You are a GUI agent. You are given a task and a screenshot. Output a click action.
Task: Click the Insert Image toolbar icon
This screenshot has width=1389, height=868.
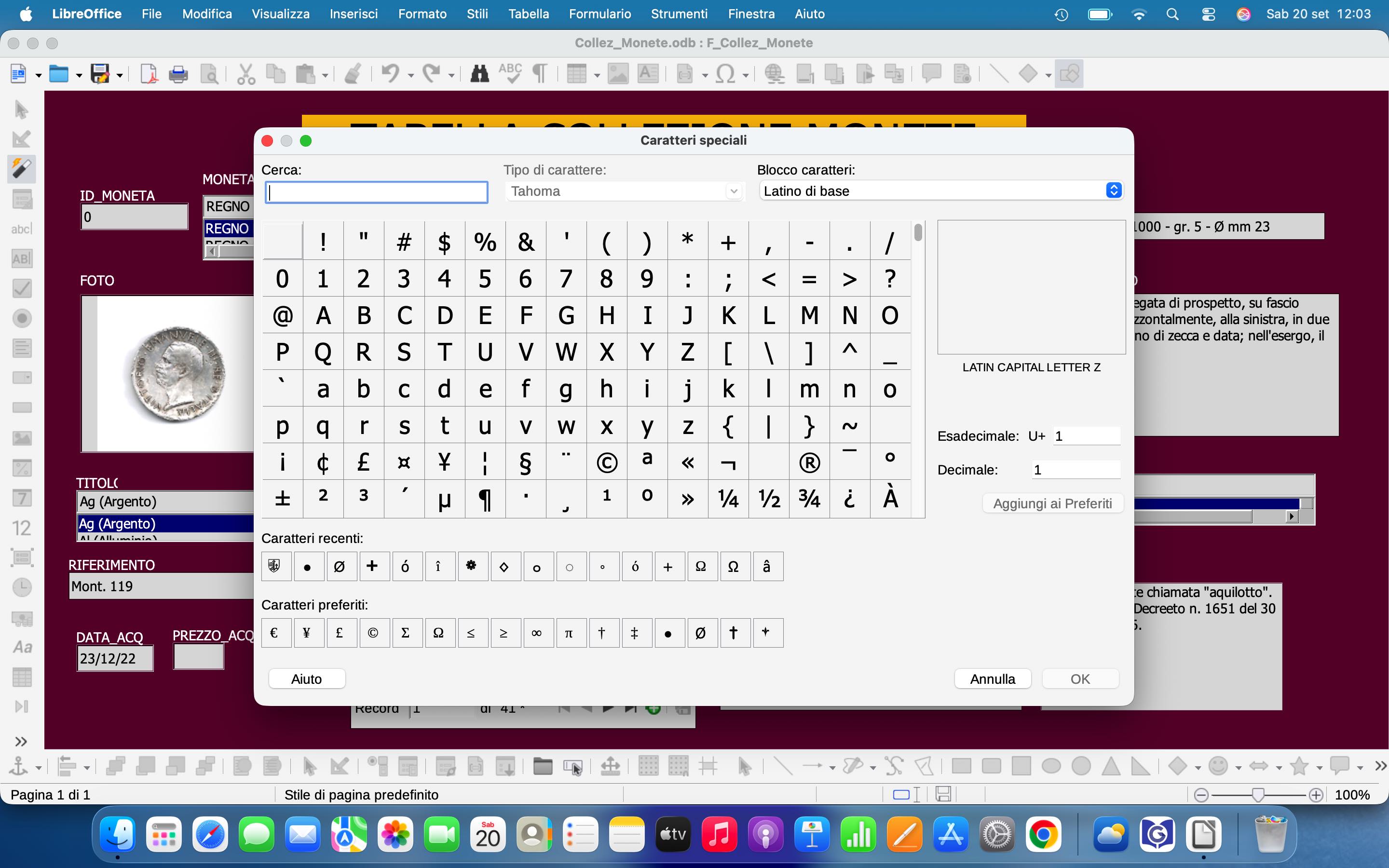click(618, 74)
